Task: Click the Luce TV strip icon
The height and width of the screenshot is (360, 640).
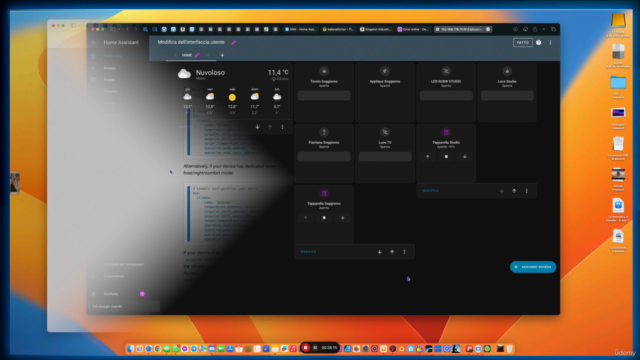Action: pyautogui.click(x=385, y=132)
